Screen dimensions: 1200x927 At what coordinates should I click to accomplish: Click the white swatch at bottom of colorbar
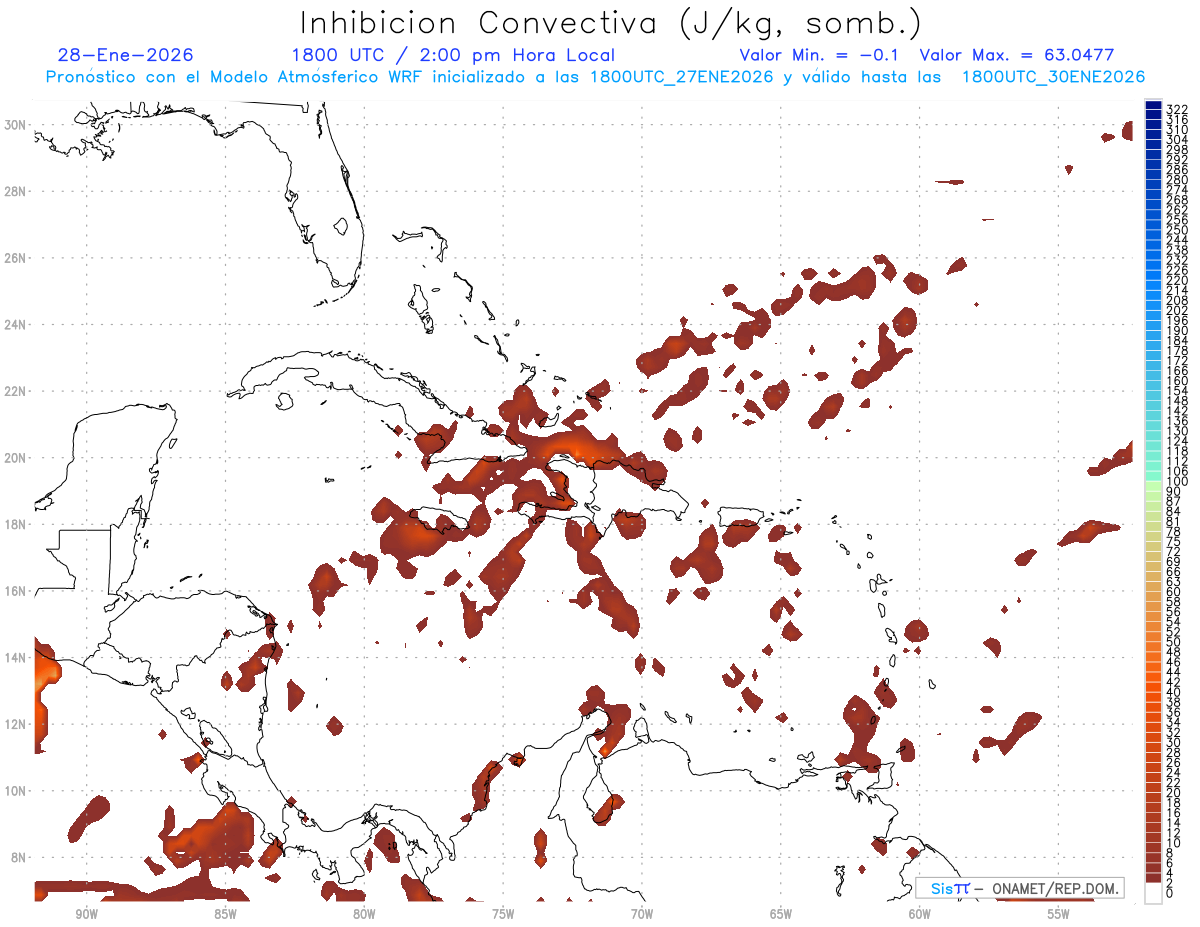1153,892
